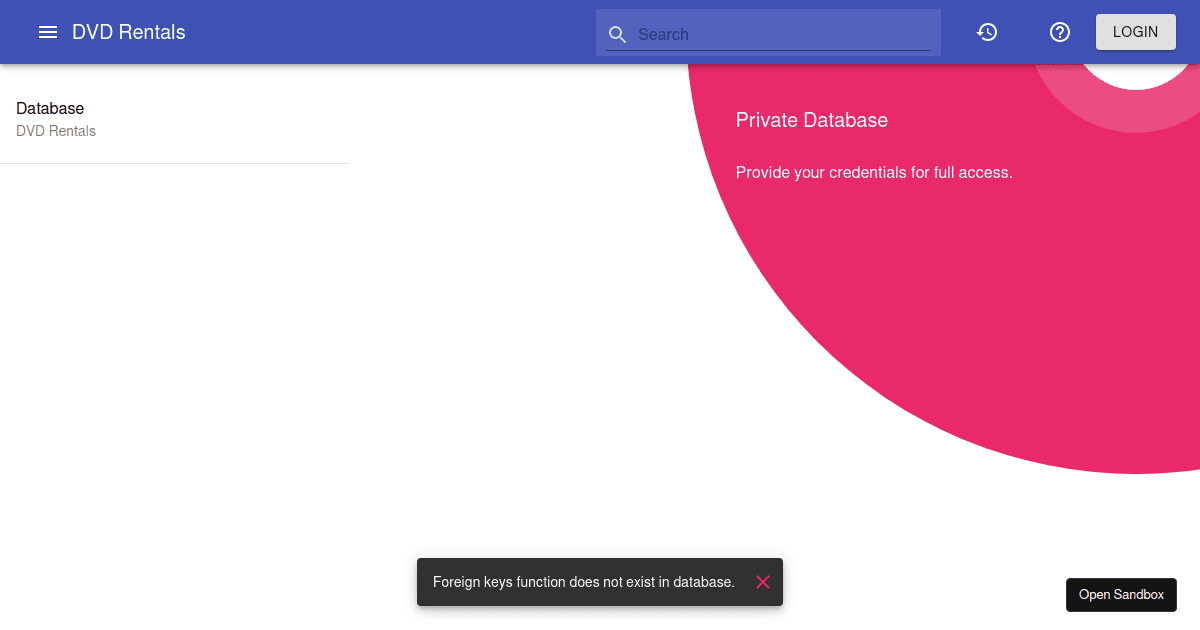
Task: Click the Private Database heading
Action: click(x=812, y=120)
